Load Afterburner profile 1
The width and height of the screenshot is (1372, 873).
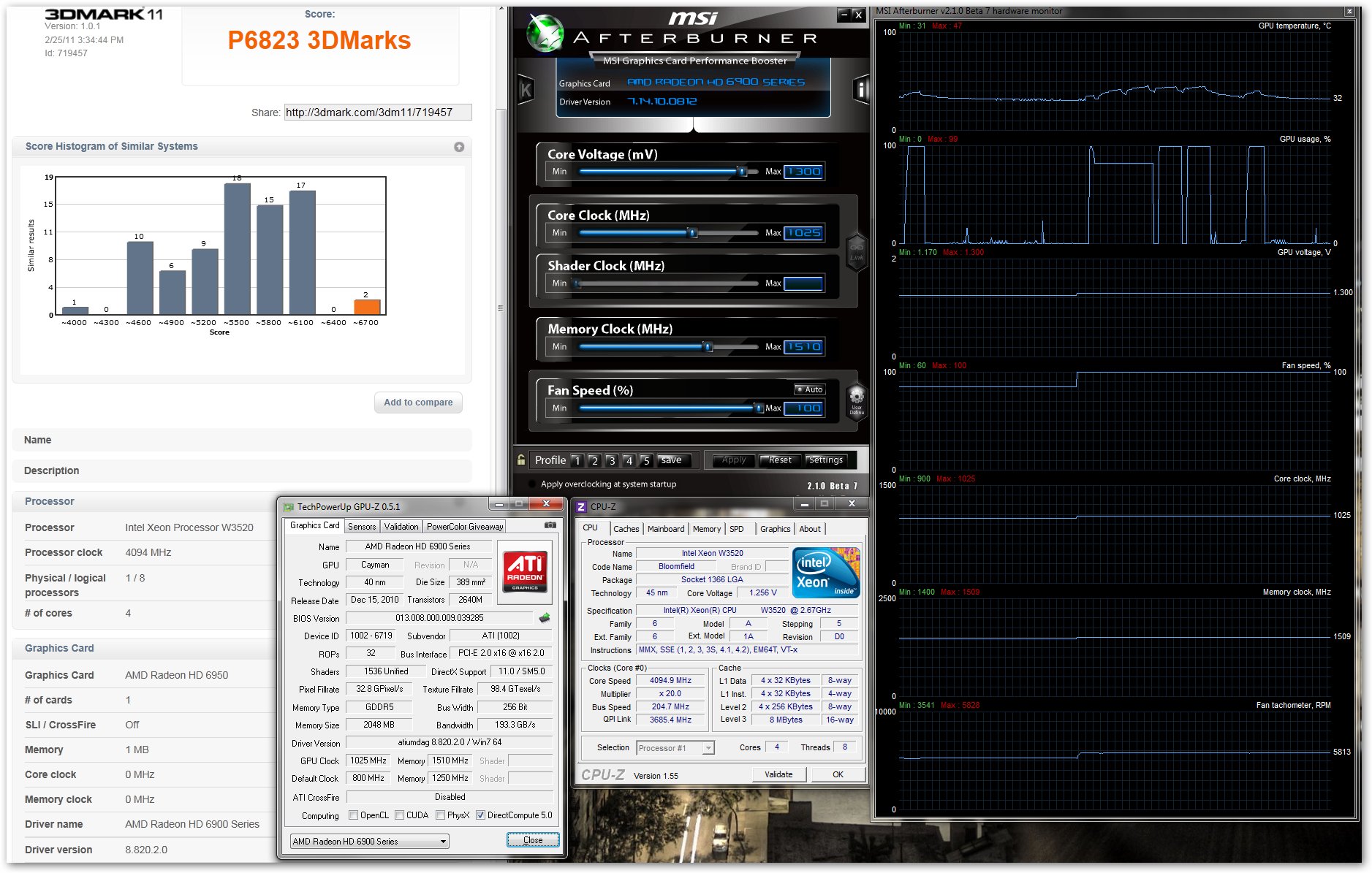pyautogui.click(x=577, y=460)
